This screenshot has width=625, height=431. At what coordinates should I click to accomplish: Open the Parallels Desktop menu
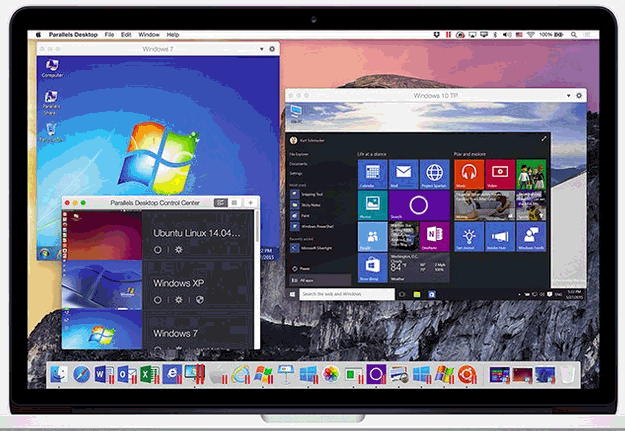[x=73, y=35]
